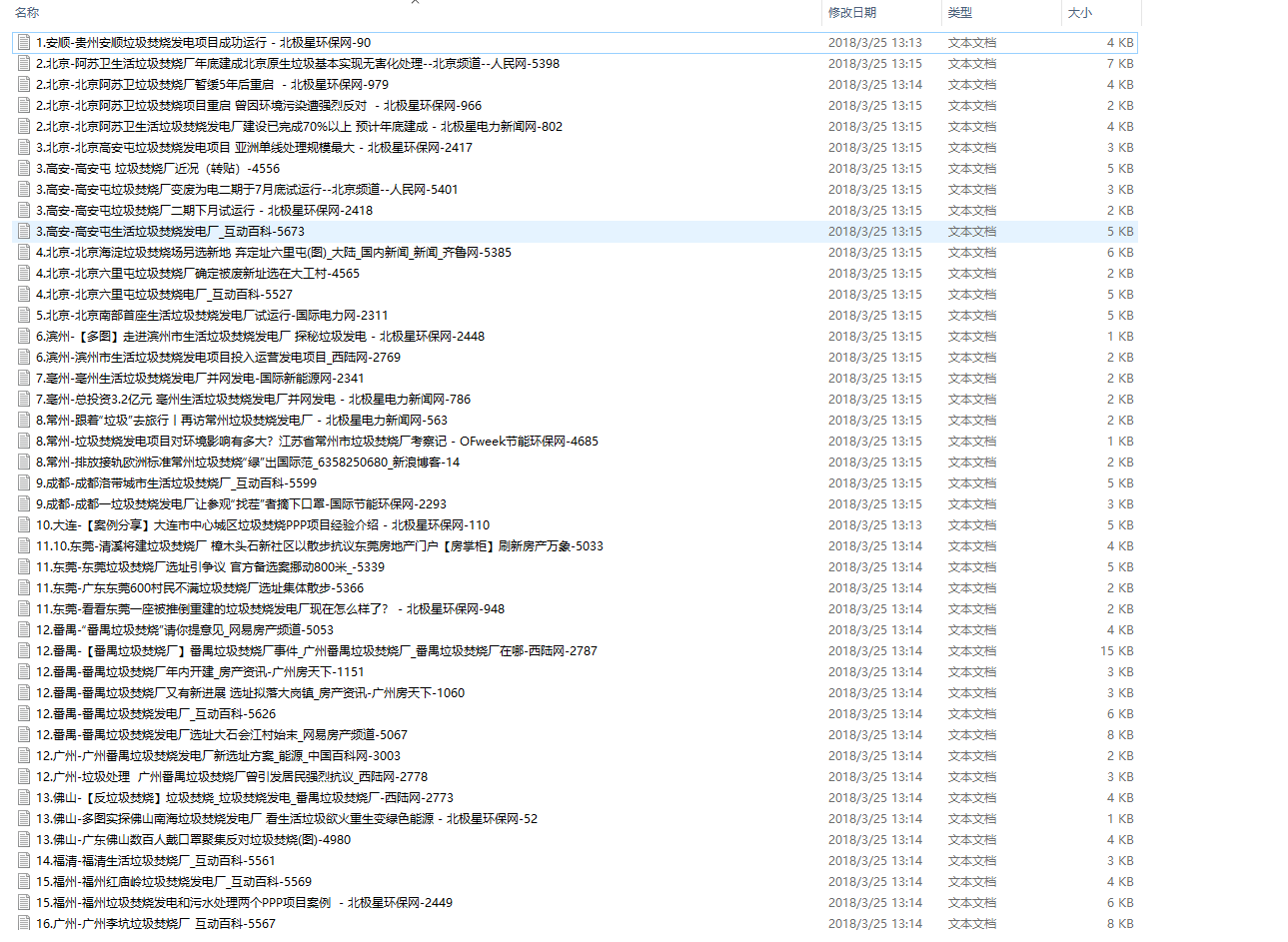Click the 7 KB size cell
The height and width of the screenshot is (942, 1288).
1120,63
